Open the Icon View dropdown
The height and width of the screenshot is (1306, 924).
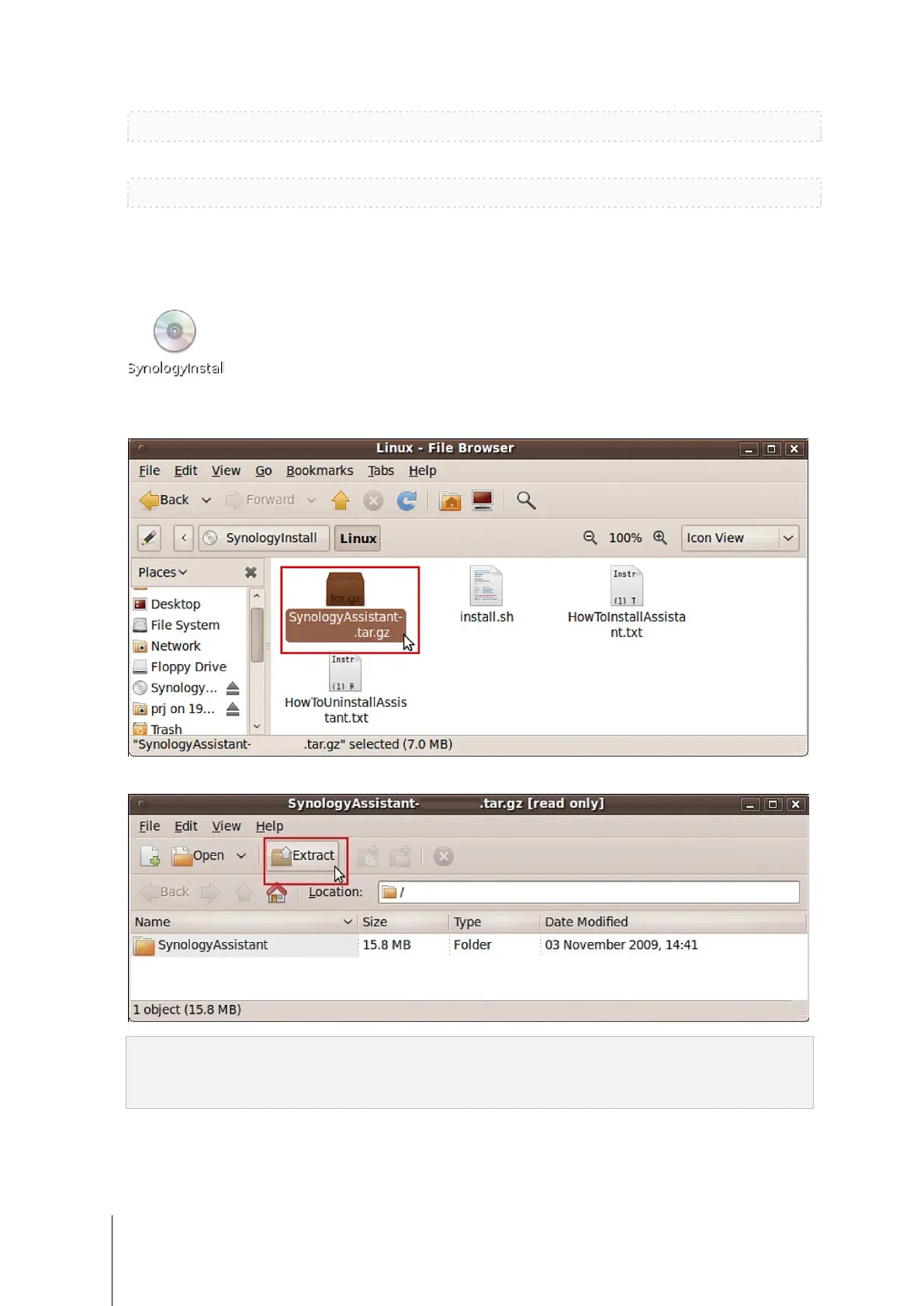coord(739,538)
